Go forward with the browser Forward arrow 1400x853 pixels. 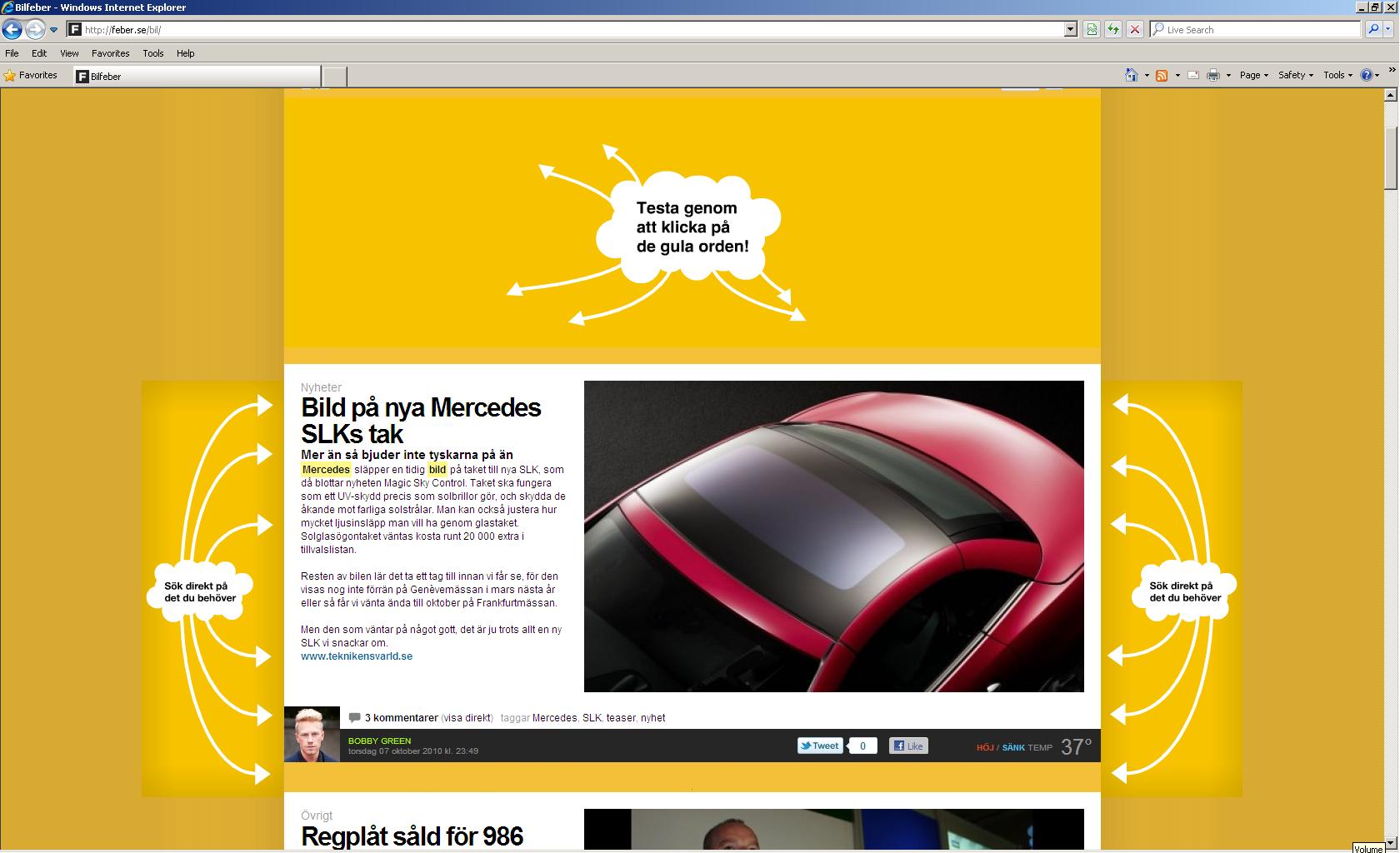click(x=35, y=30)
